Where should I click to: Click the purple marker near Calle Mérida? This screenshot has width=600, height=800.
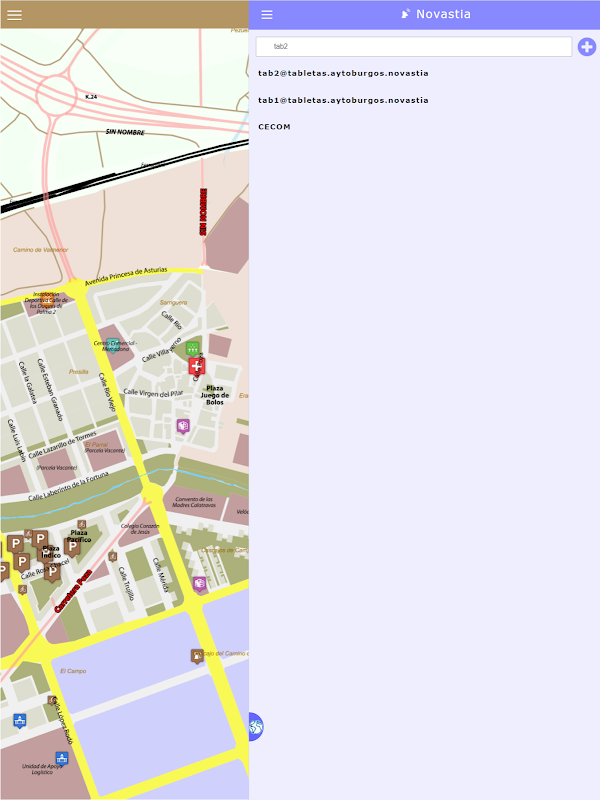pos(199,583)
